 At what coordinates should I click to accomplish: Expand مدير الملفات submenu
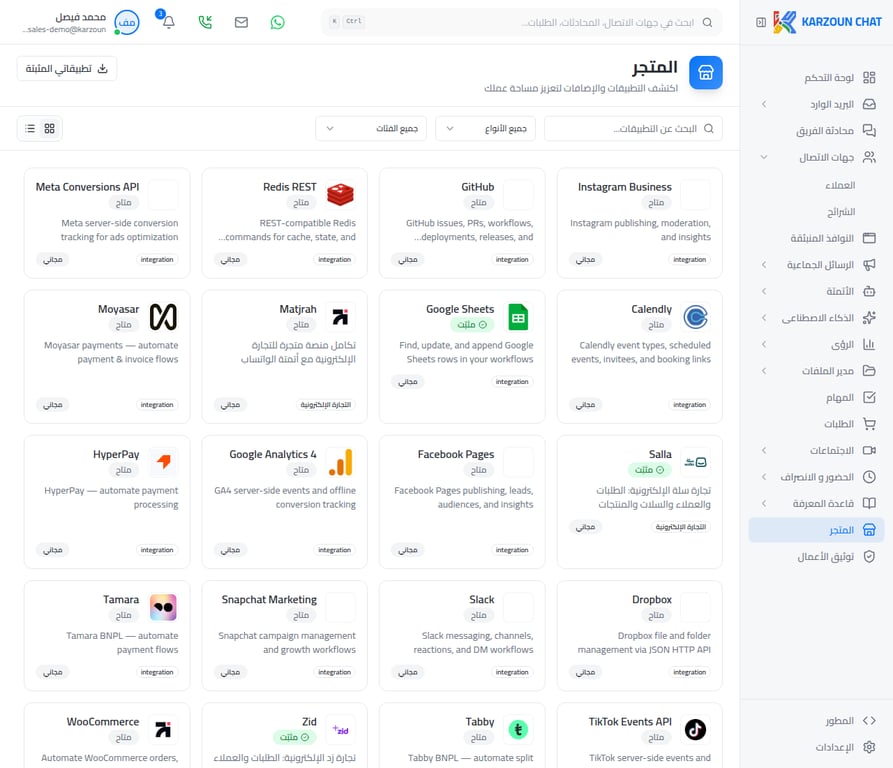pyautogui.click(x=764, y=371)
